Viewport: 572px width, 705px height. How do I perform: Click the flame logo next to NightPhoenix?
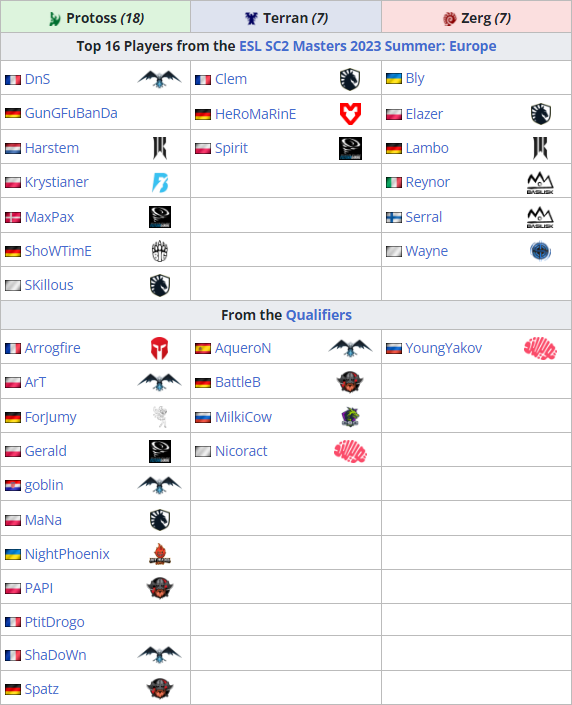(160, 554)
